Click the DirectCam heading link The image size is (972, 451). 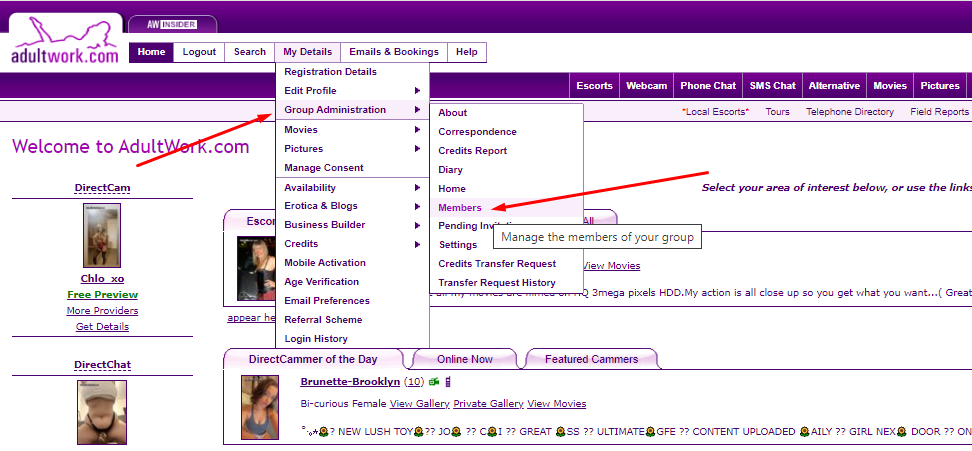click(103, 188)
